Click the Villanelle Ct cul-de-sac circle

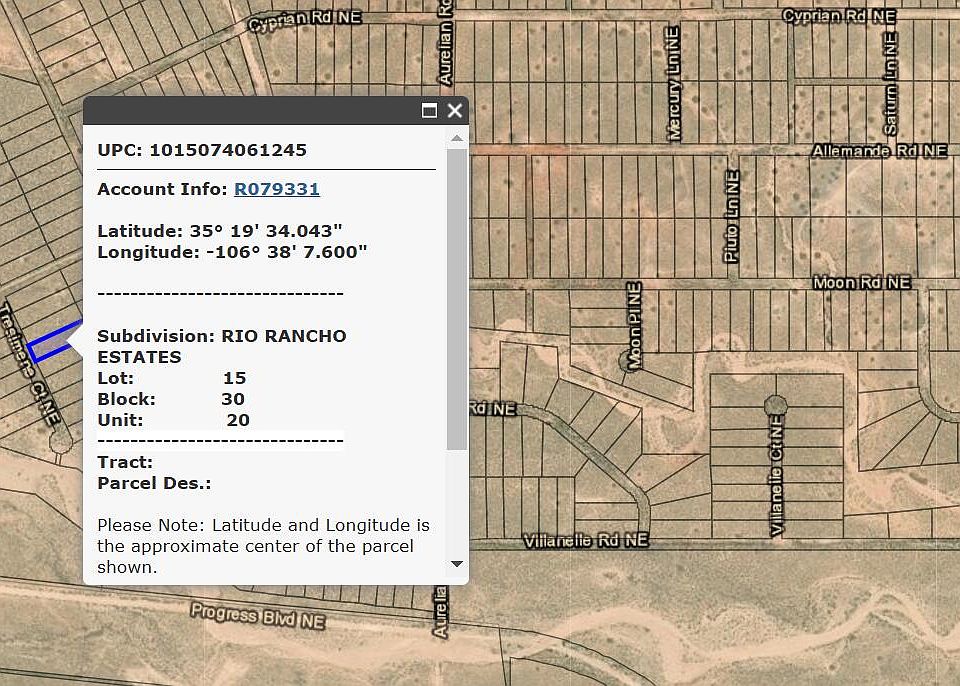coord(775,405)
